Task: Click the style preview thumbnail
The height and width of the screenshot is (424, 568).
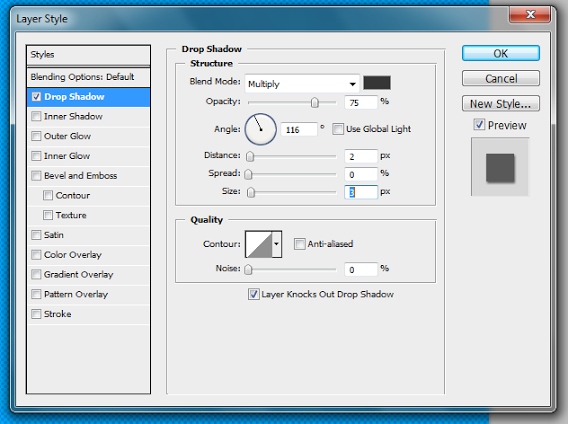Action: 500,167
